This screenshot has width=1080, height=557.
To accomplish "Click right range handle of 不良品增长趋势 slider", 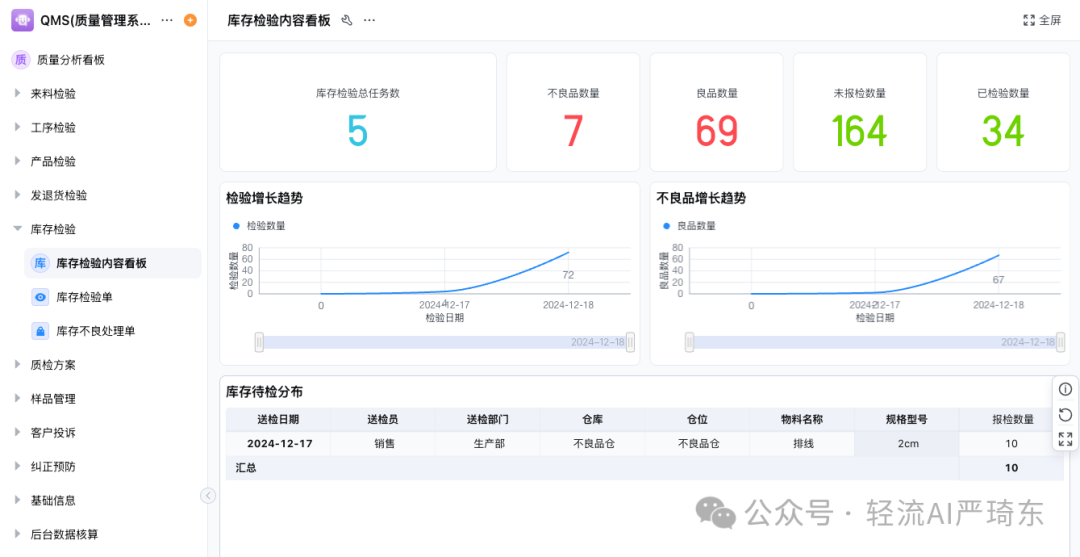I will coord(1059,342).
